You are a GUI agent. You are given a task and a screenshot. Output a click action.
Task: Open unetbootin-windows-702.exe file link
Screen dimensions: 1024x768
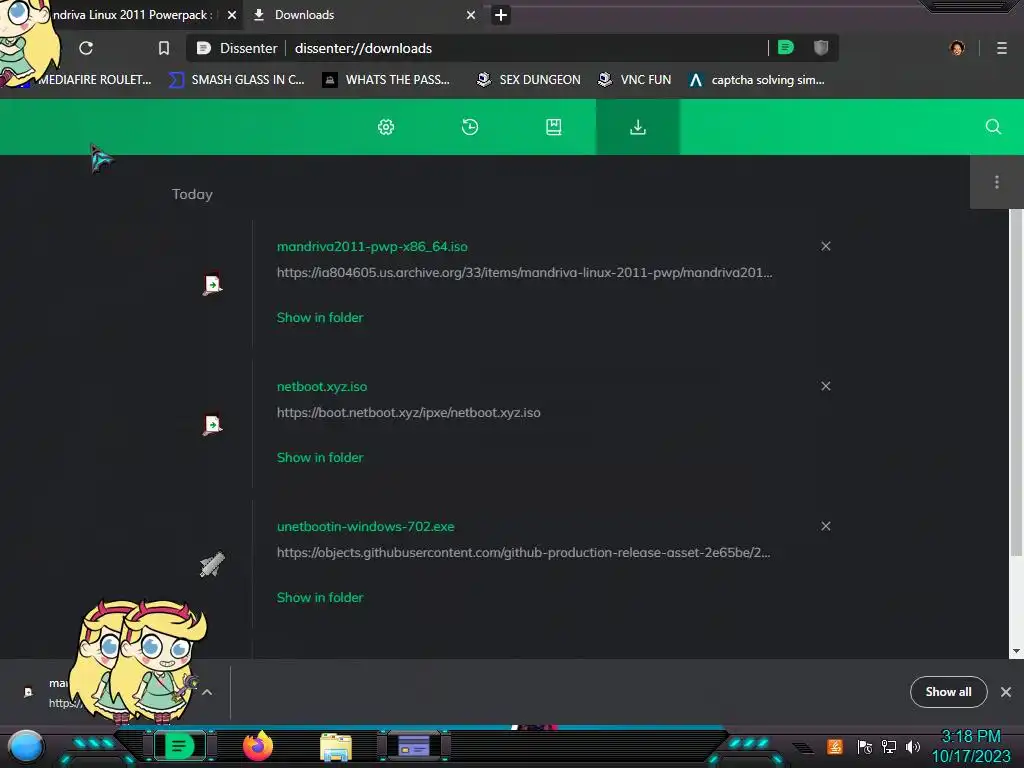pyautogui.click(x=366, y=526)
